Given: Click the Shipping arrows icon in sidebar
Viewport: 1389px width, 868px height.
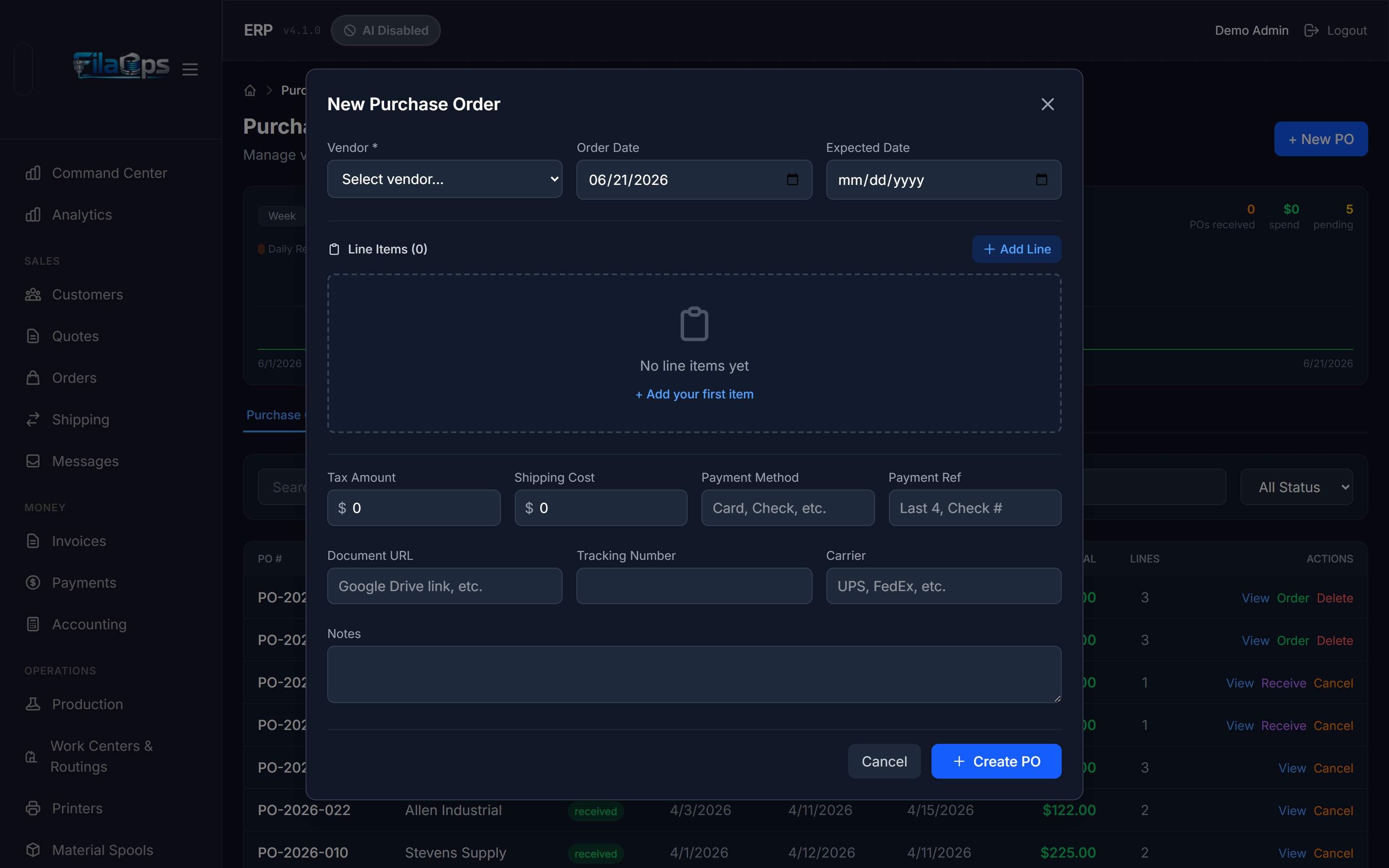Looking at the screenshot, I should (x=33, y=419).
